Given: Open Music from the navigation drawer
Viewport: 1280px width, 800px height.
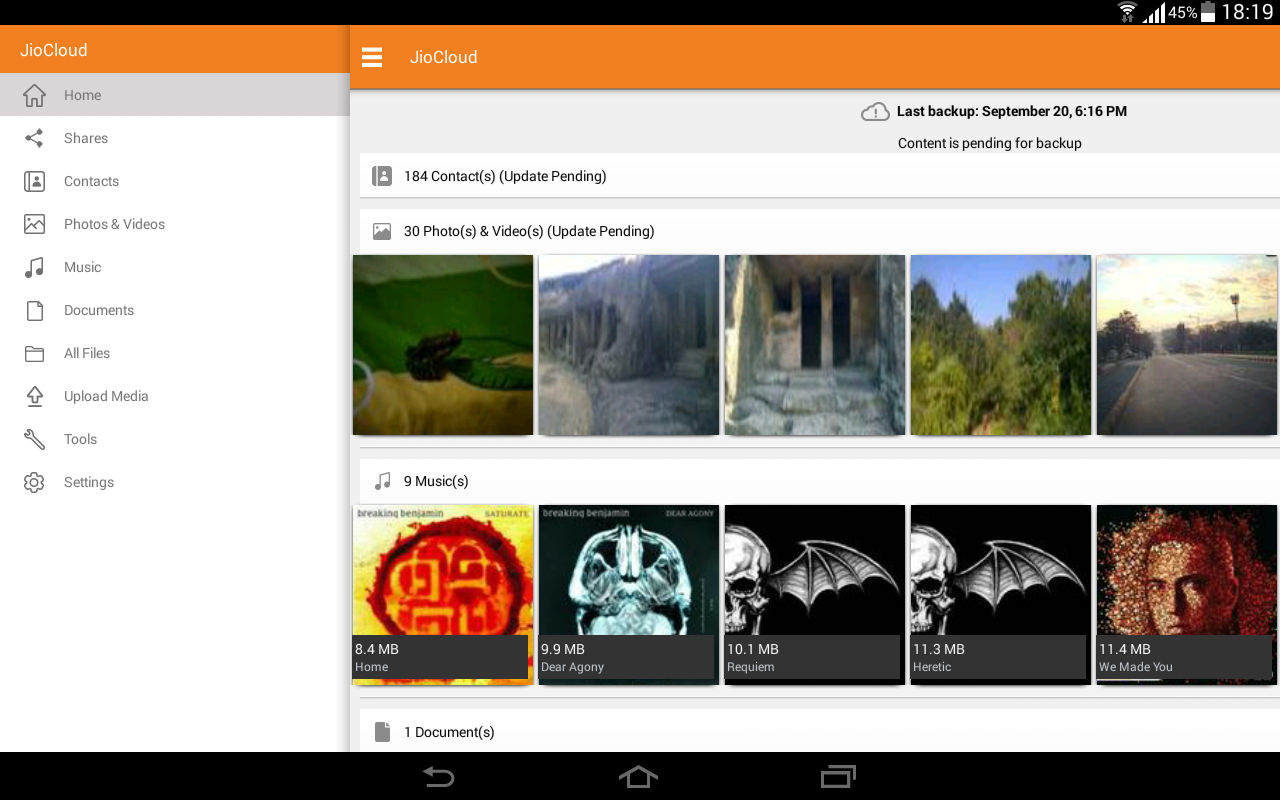Looking at the screenshot, I should pyautogui.click(x=175, y=267).
